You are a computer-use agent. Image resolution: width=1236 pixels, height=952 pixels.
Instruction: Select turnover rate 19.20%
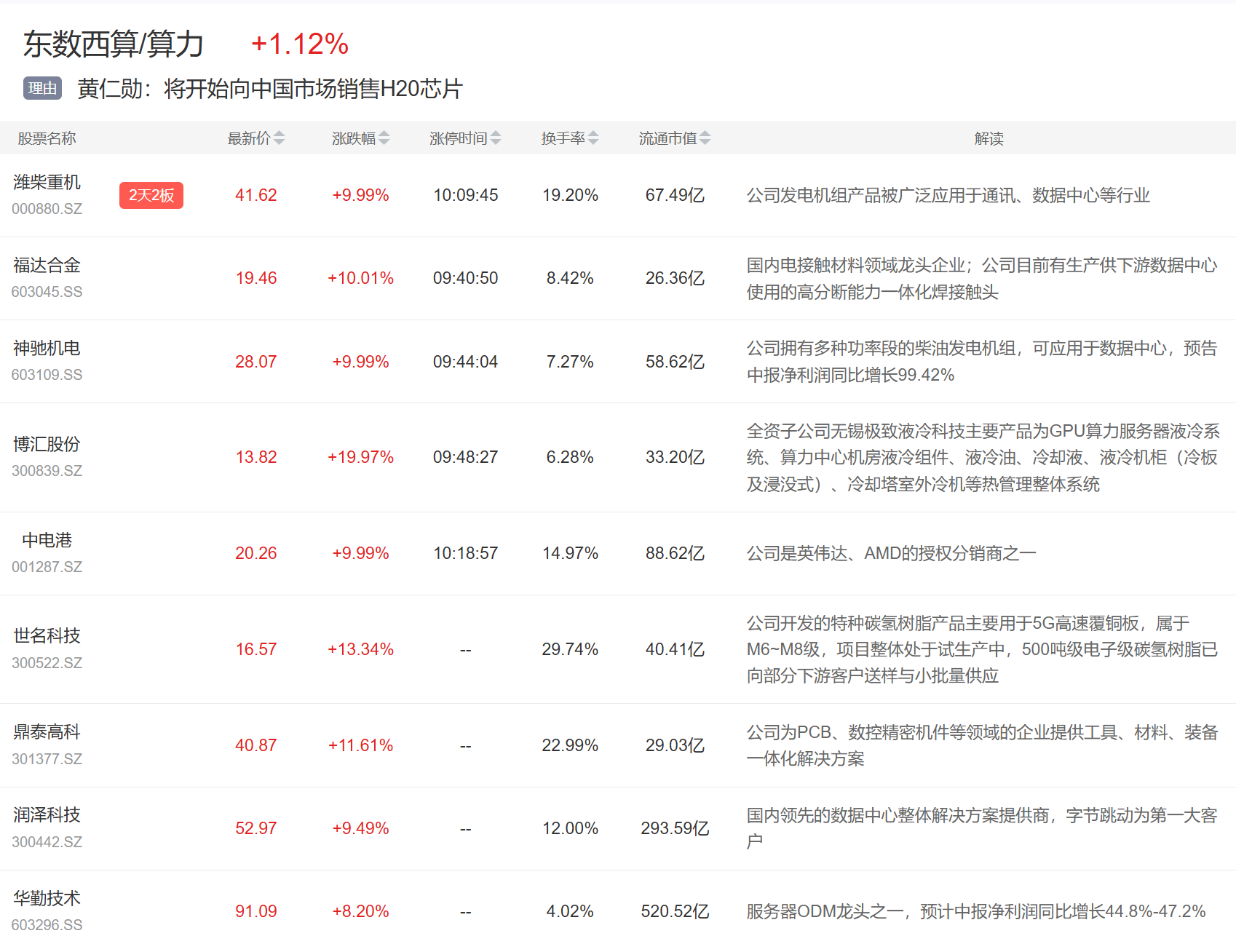pyautogui.click(x=570, y=195)
